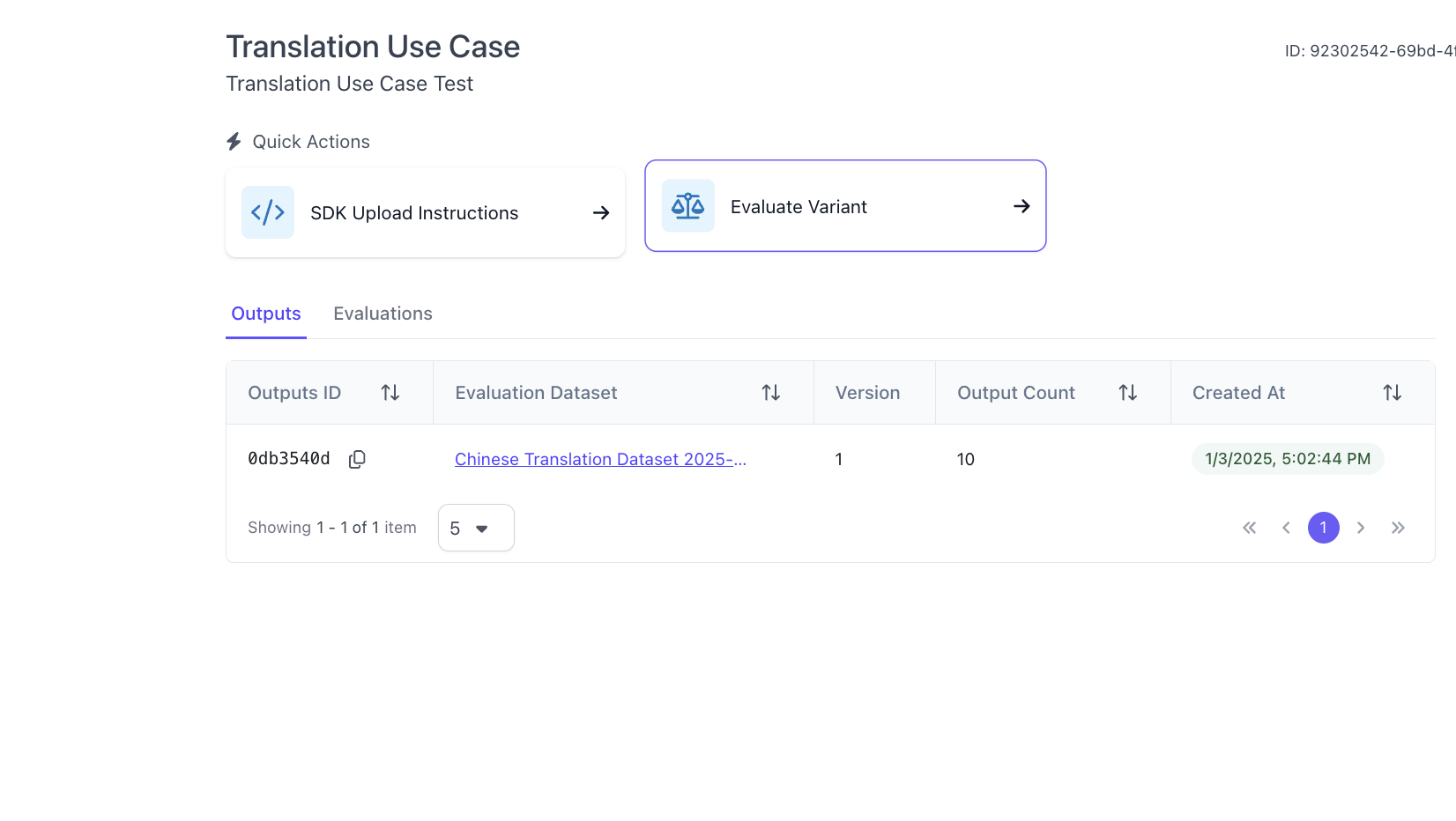Switch to the Evaluations tab

pyautogui.click(x=383, y=314)
